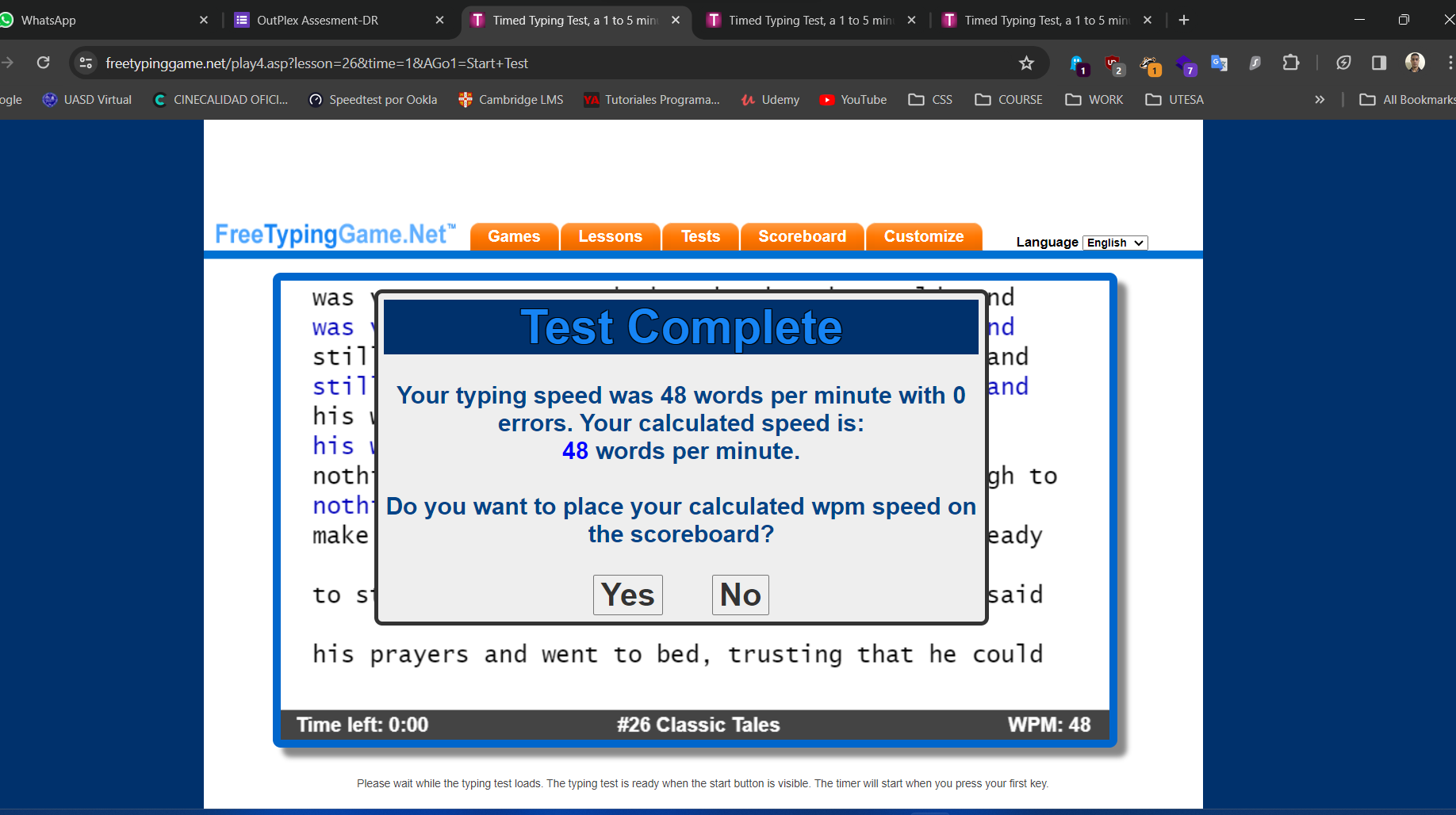View site information icon in address bar

86,63
